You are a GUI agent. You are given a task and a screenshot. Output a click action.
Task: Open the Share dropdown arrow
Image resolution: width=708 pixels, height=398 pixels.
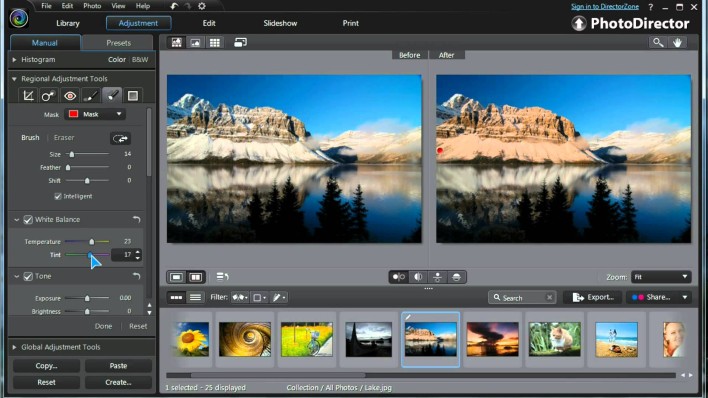tap(685, 297)
